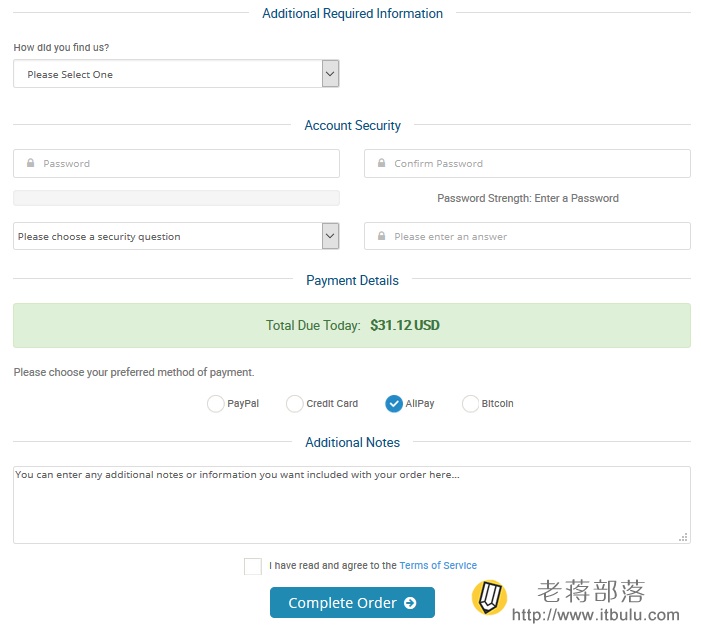
Task: Click the Confirm Password input field
Action: [527, 164]
